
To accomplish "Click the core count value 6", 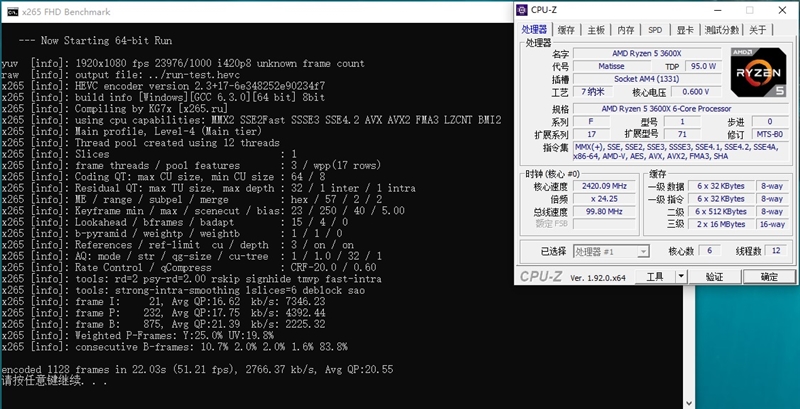I will pos(710,251).
